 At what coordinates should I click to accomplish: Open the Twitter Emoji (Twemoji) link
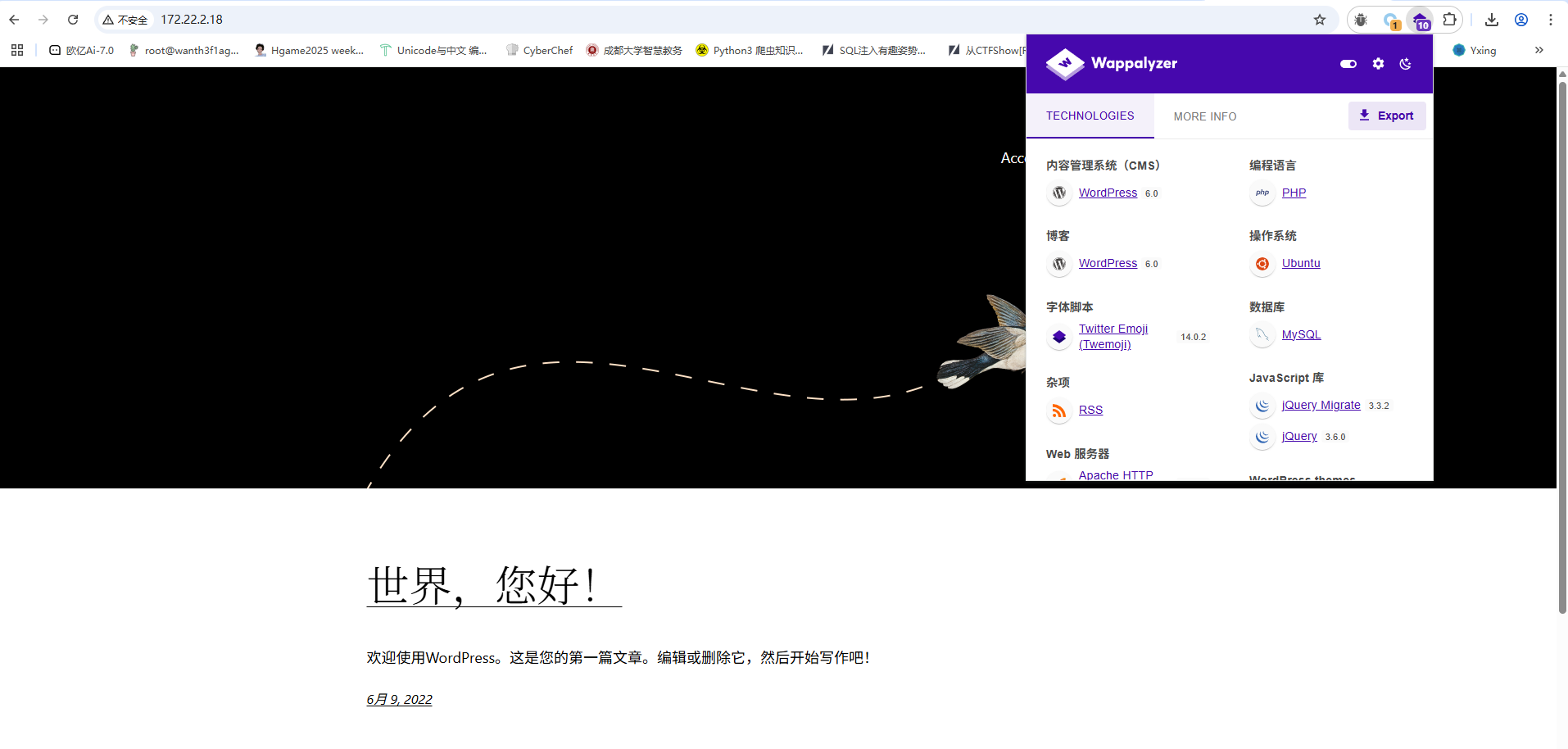(1113, 337)
